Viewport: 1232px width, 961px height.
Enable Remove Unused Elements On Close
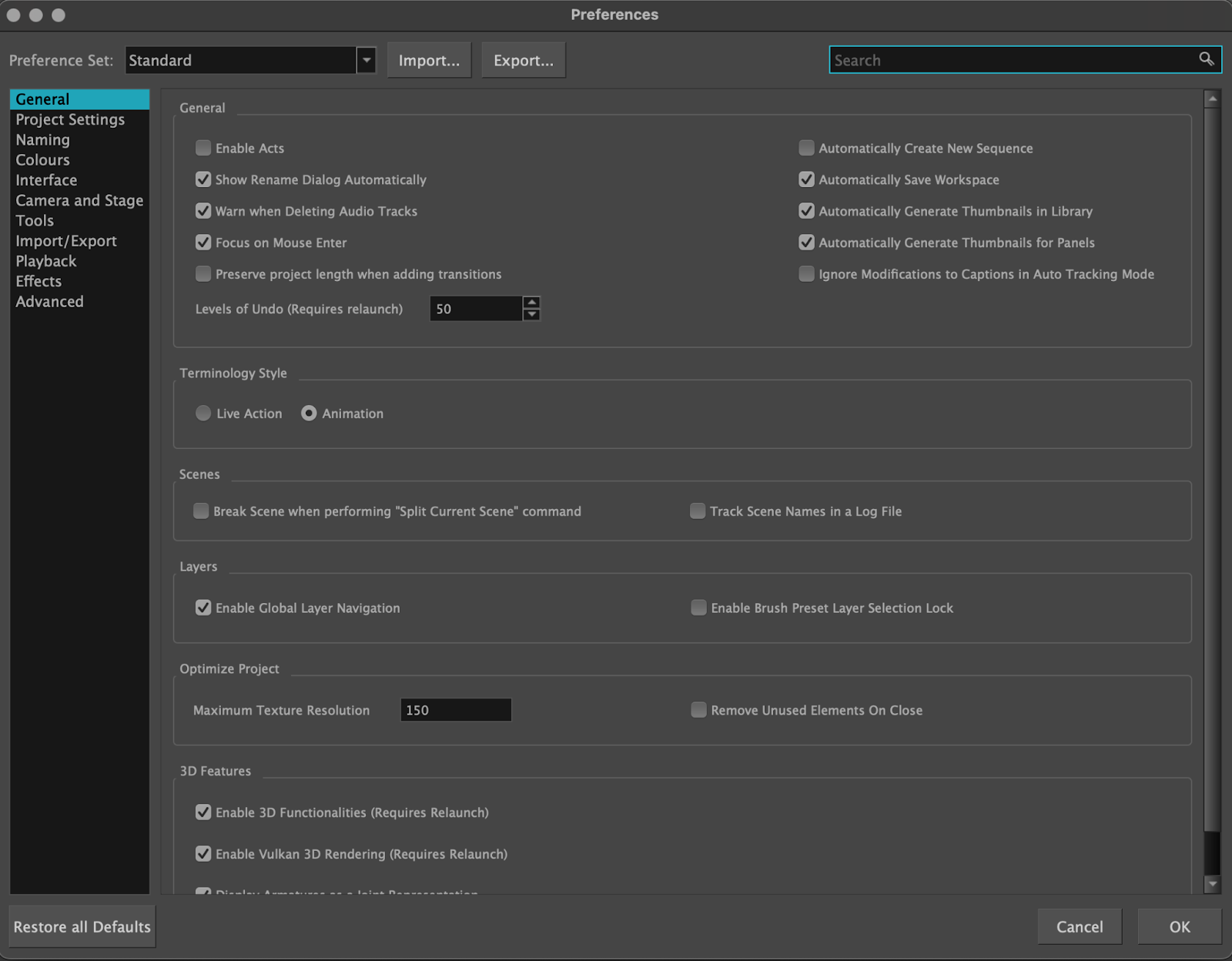(x=698, y=710)
